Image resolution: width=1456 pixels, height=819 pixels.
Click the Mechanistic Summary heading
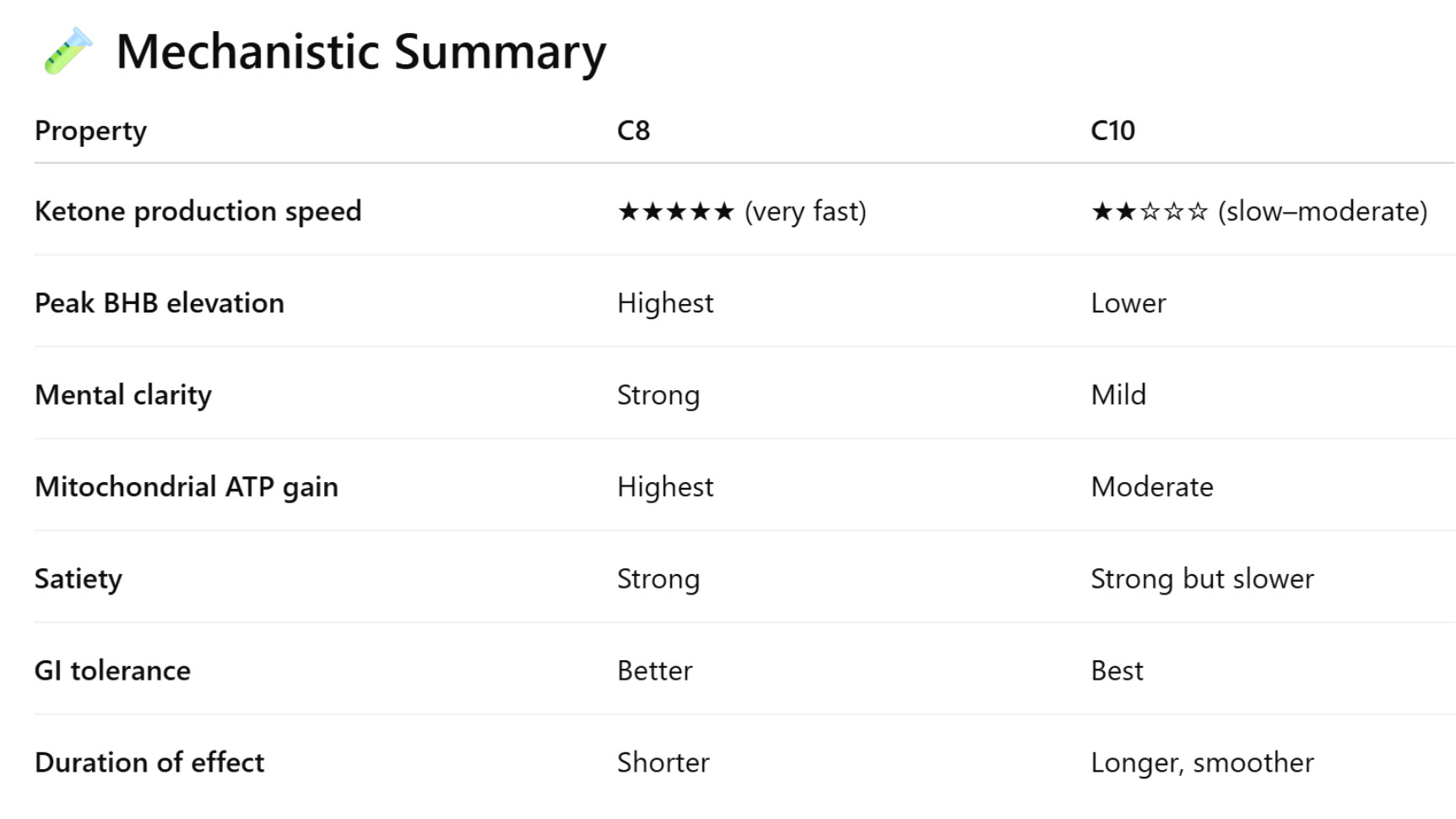tap(360, 52)
